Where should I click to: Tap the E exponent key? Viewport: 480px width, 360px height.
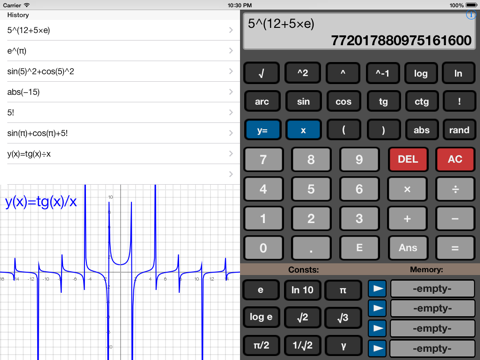point(359,248)
